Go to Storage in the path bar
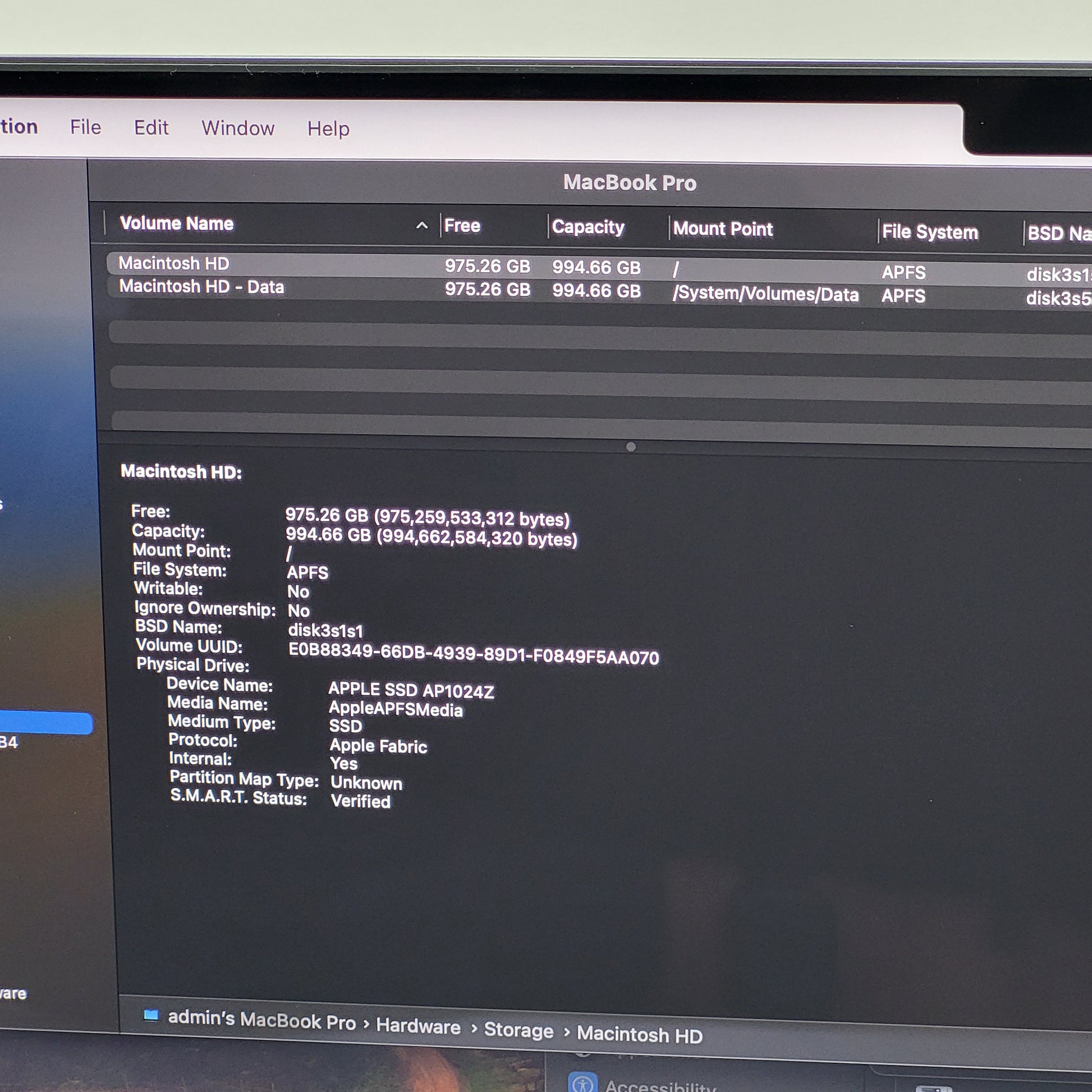1092x1092 pixels. [x=519, y=1030]
